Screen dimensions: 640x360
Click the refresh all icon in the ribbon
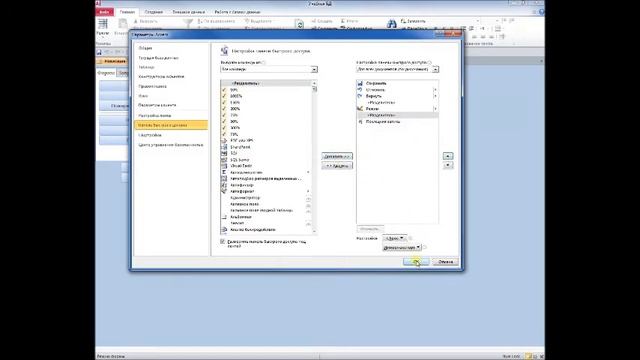click(299, 24)
